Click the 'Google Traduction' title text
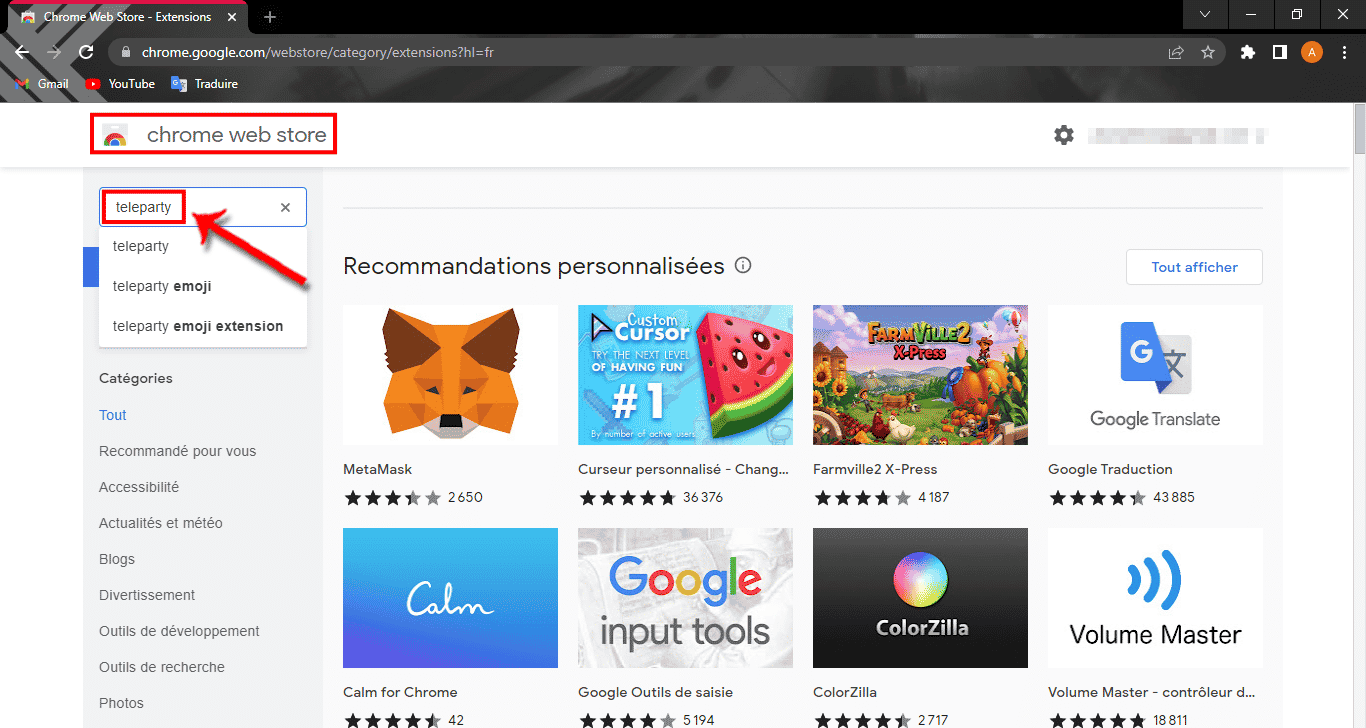This screenshot has height=728, width=1366. 1110,469
